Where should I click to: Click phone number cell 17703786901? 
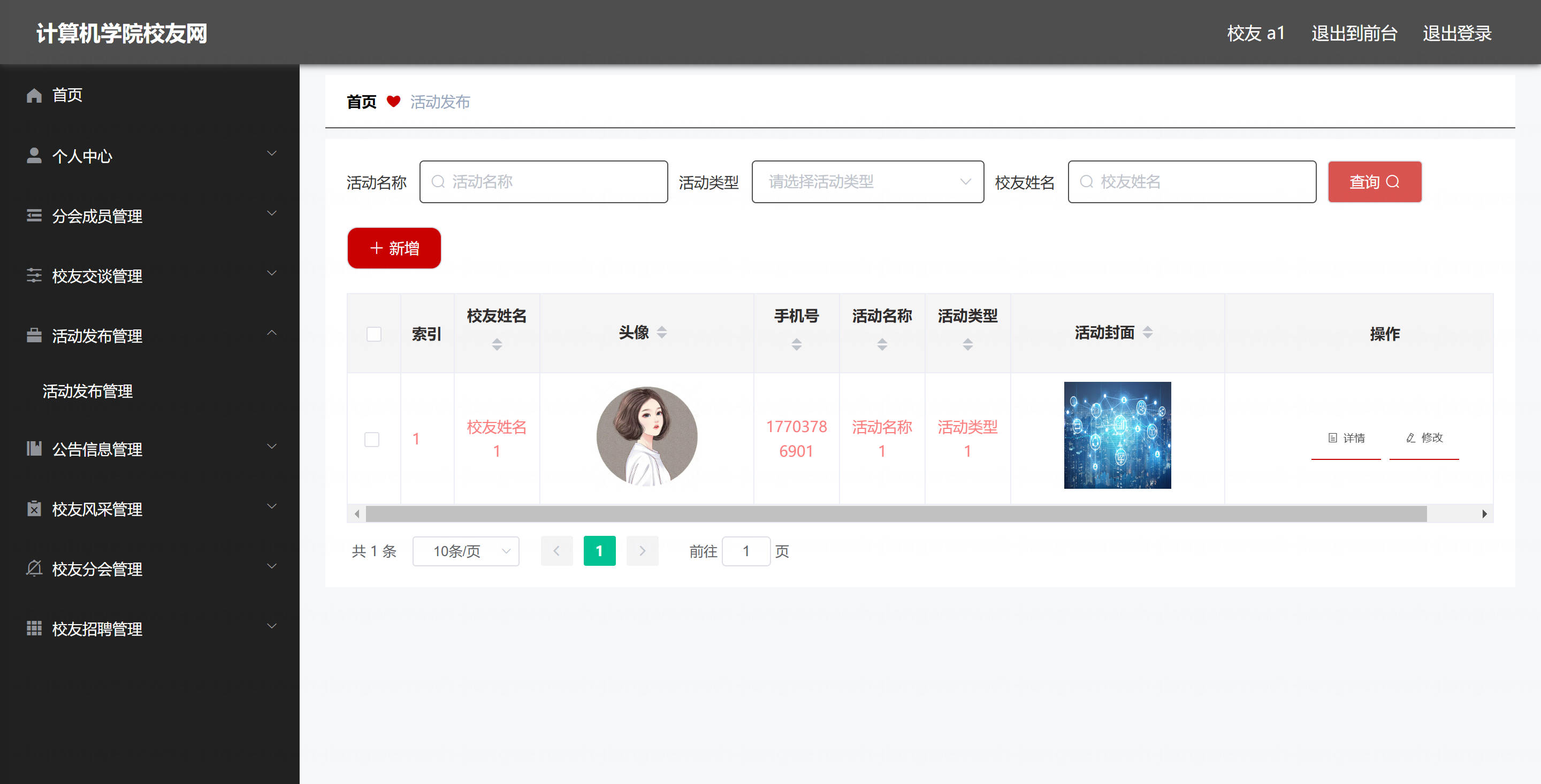click(796, 439)
